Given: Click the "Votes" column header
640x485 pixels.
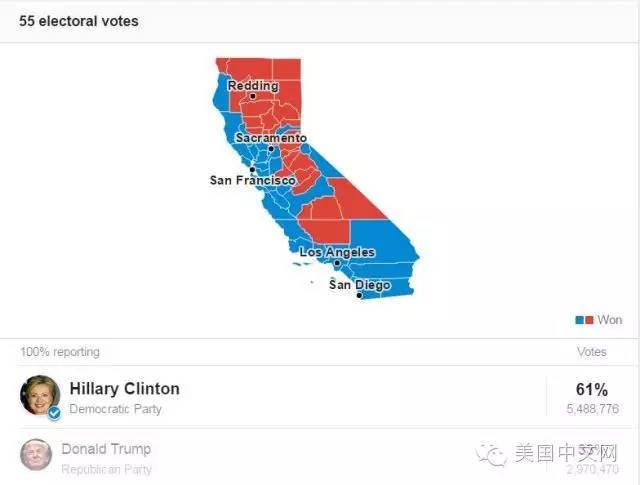Looking at the screenshot, I should [x=592, y=352].
